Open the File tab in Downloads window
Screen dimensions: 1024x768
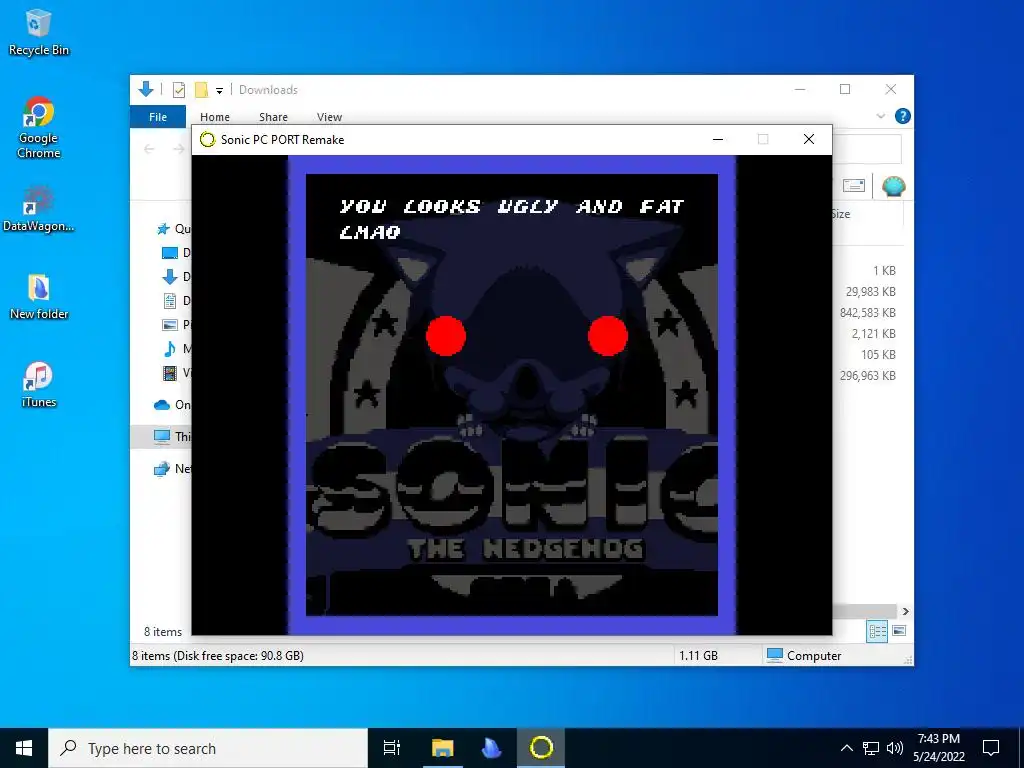click(158, 117)
